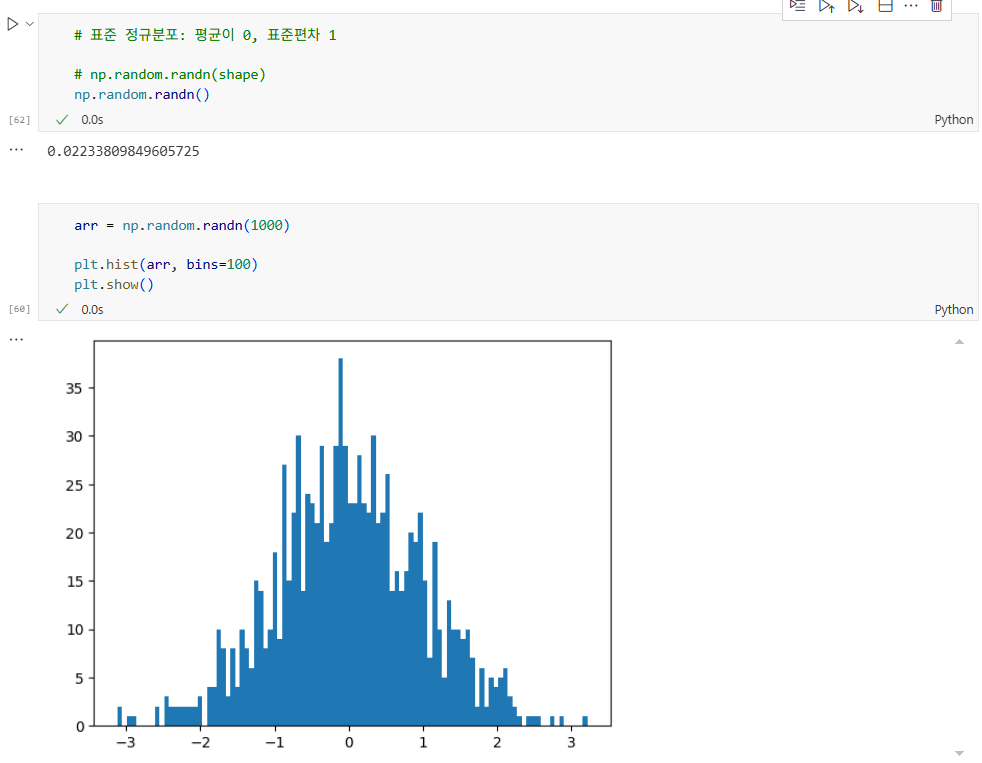
Task: Click execution count [62] label
Action: coord(19,120)
